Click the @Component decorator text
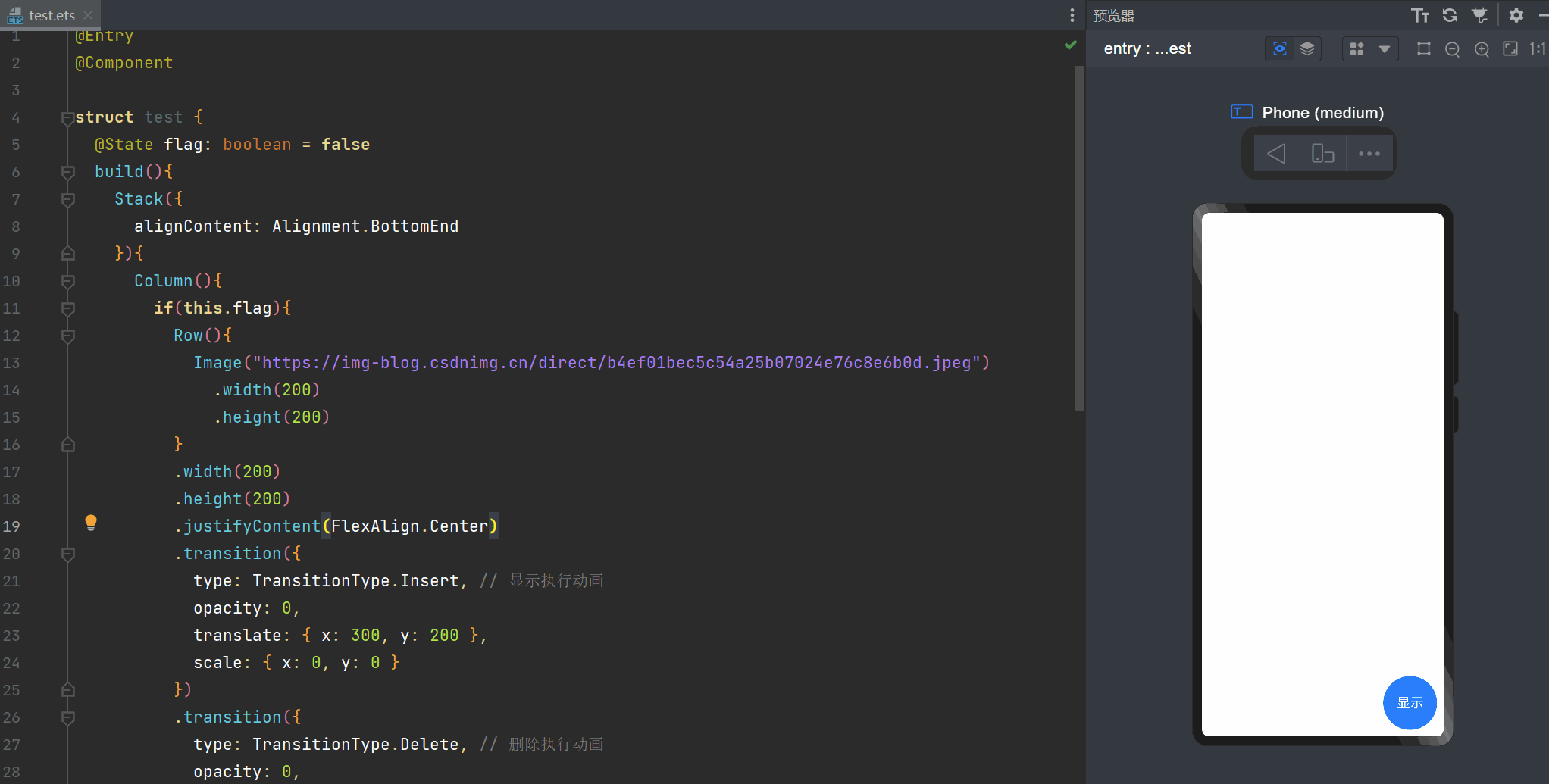The height and width of the screenshot is (784, 1549). point(124,63)
